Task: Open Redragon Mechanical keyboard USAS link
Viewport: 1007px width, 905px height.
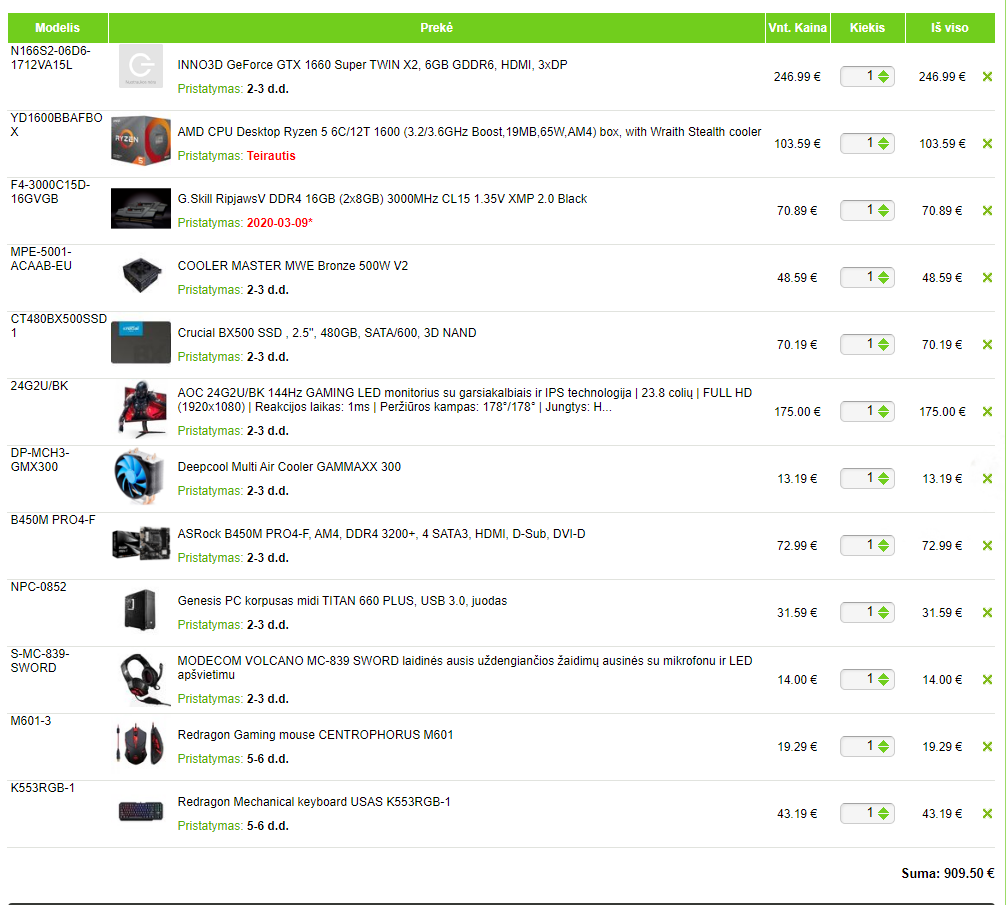Action: [x=314, y=802]
